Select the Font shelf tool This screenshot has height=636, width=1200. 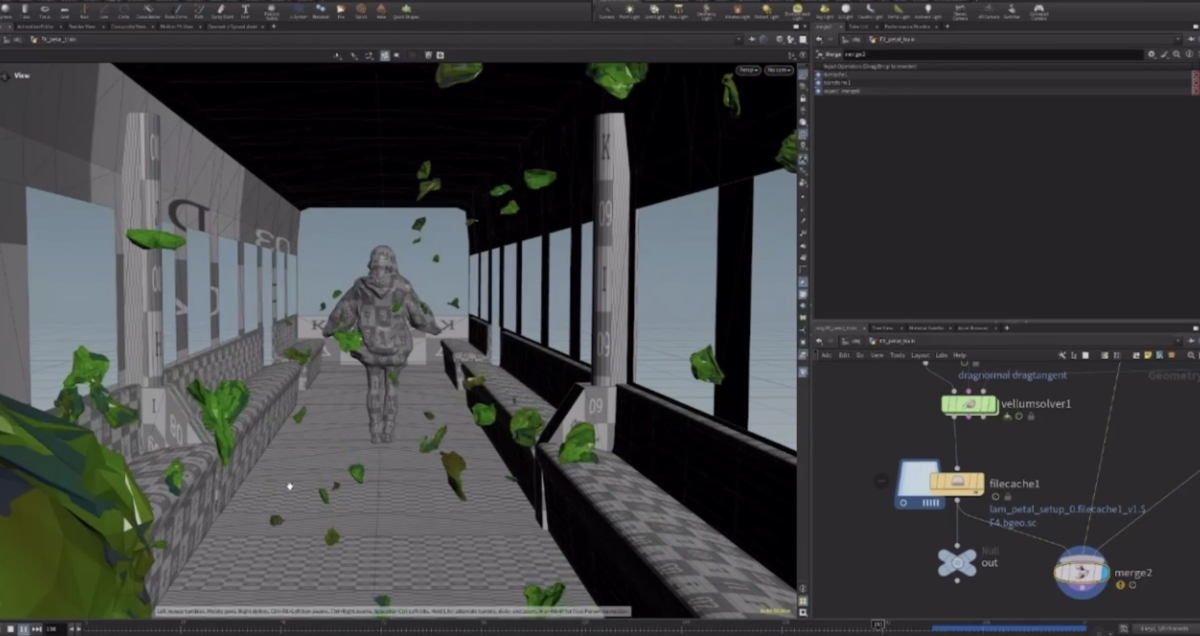click(x=245, y=11)
